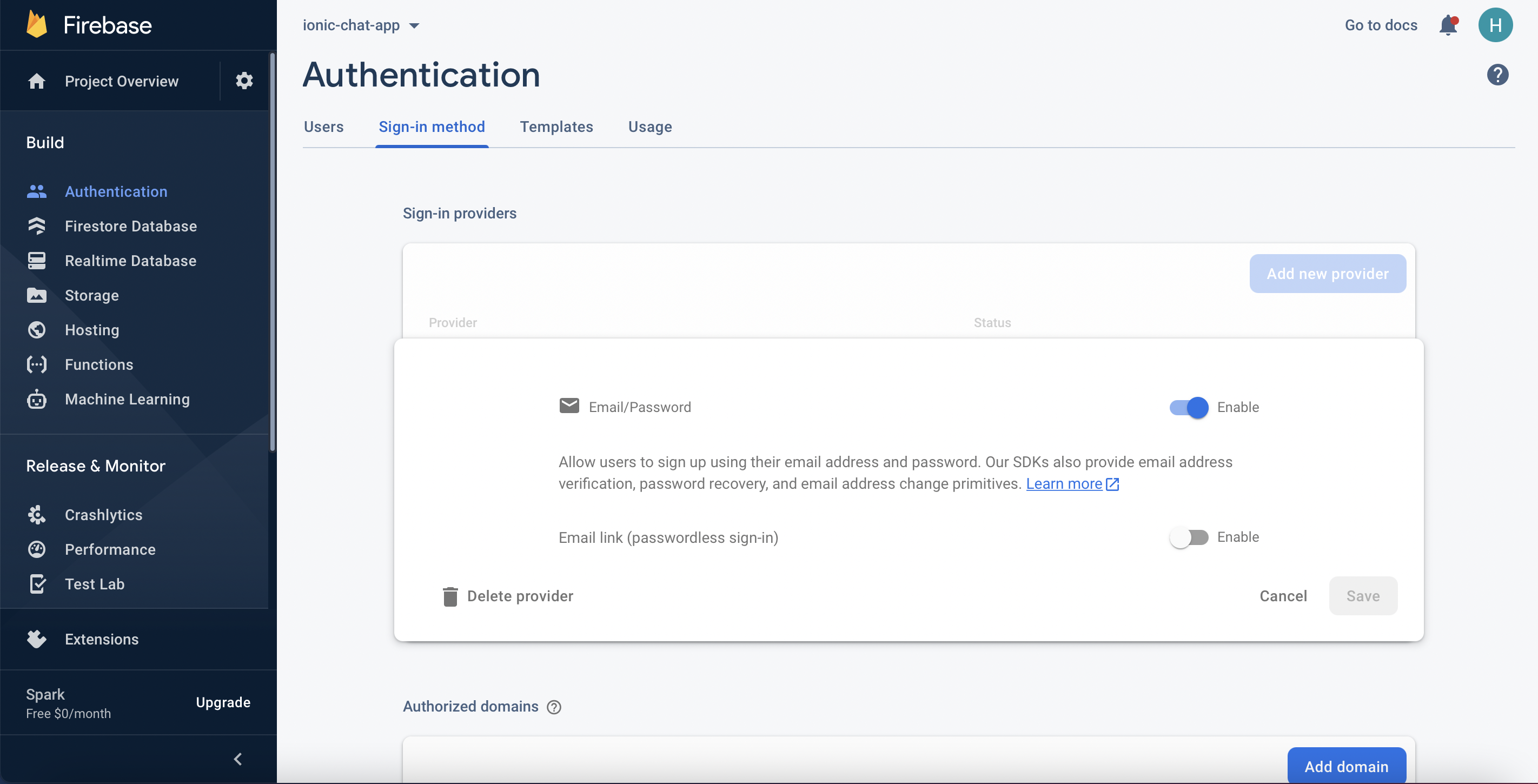Toggle the Email link passwordless switch
1538x784 pixels.
click(x=1189, y=537)
